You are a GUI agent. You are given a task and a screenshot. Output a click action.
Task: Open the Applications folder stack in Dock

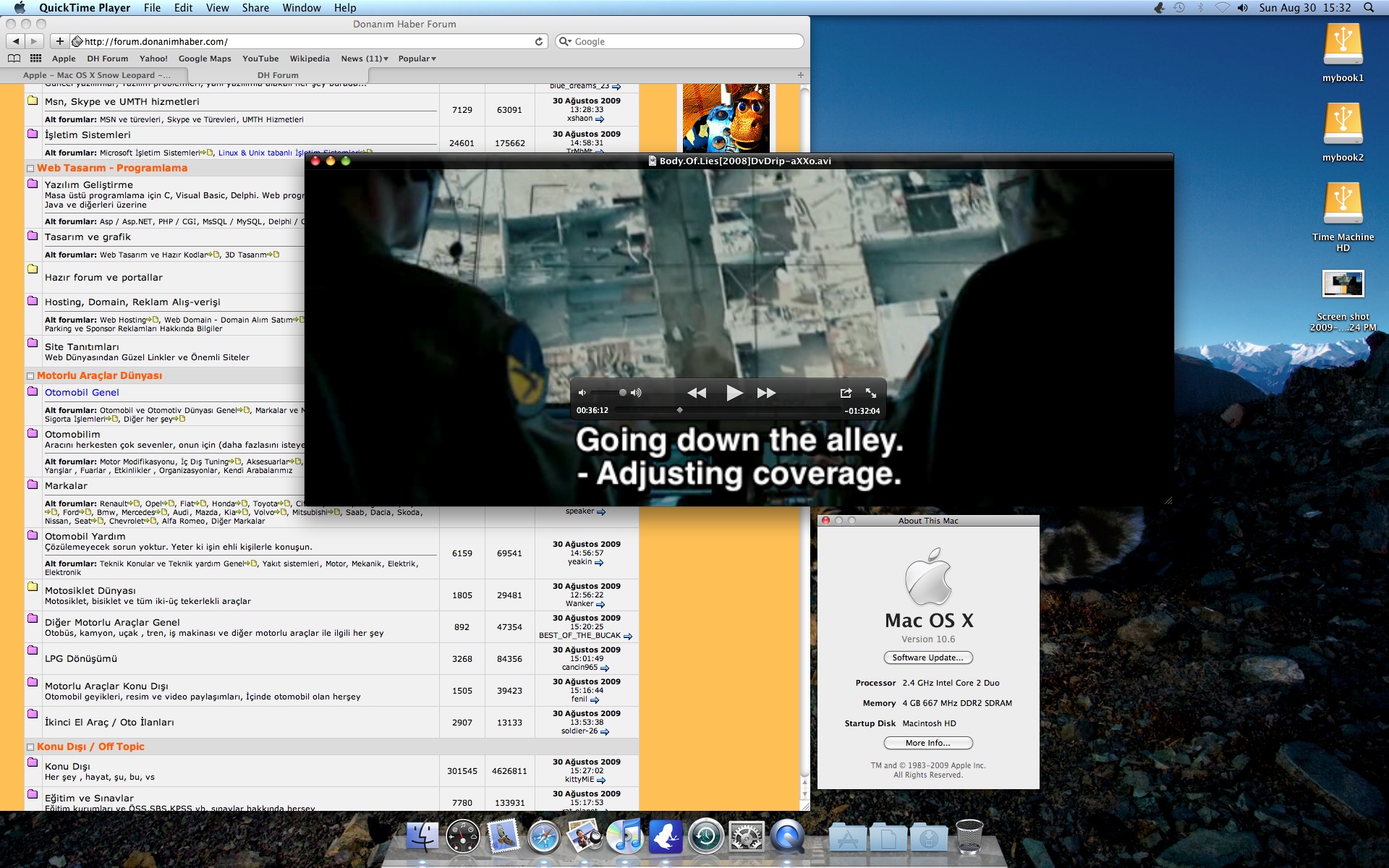point(848,838)
